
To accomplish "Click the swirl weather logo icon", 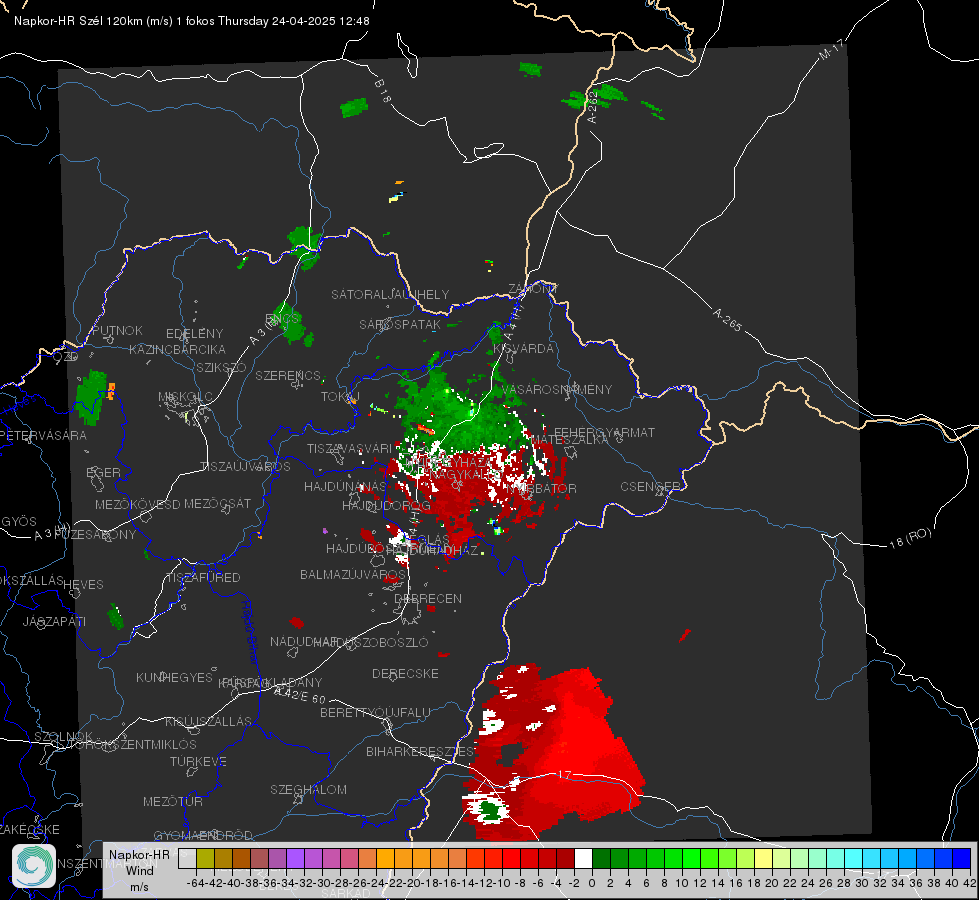I will point(34,866).
